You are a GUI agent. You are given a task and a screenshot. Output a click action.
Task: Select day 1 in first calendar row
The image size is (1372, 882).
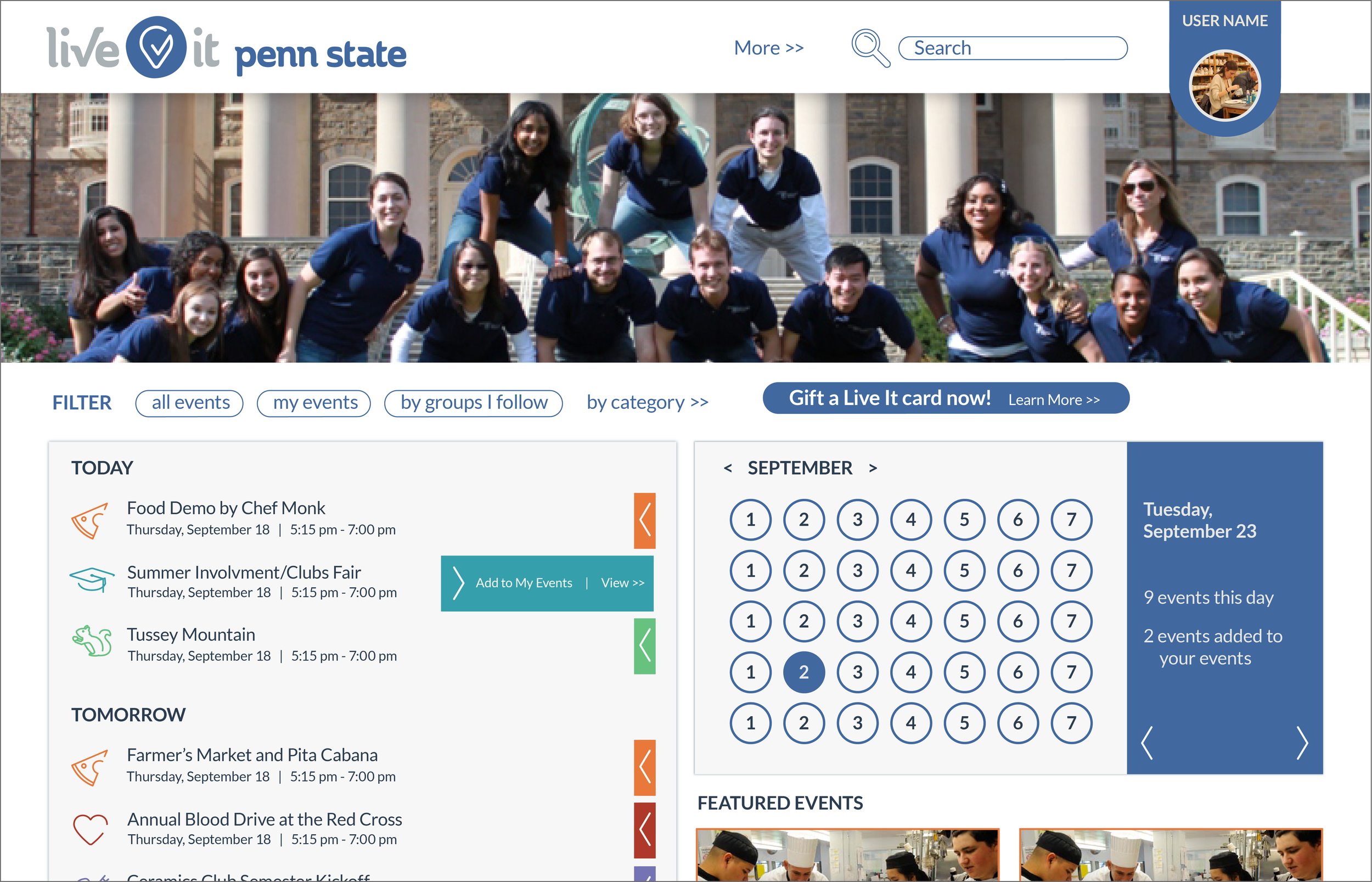[x=751, y=520]
